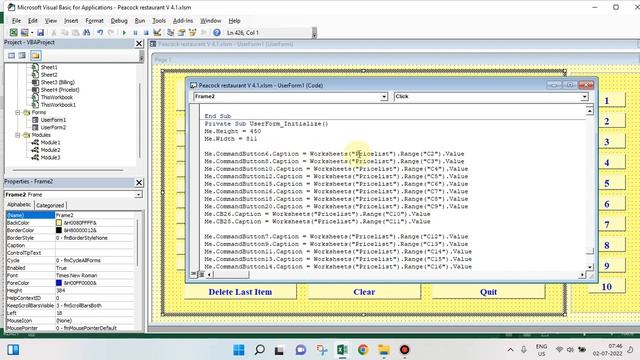Open Project Explorer via toolbar icon
The height and width of the screenshot is (360, 640).
click(170, 33)
